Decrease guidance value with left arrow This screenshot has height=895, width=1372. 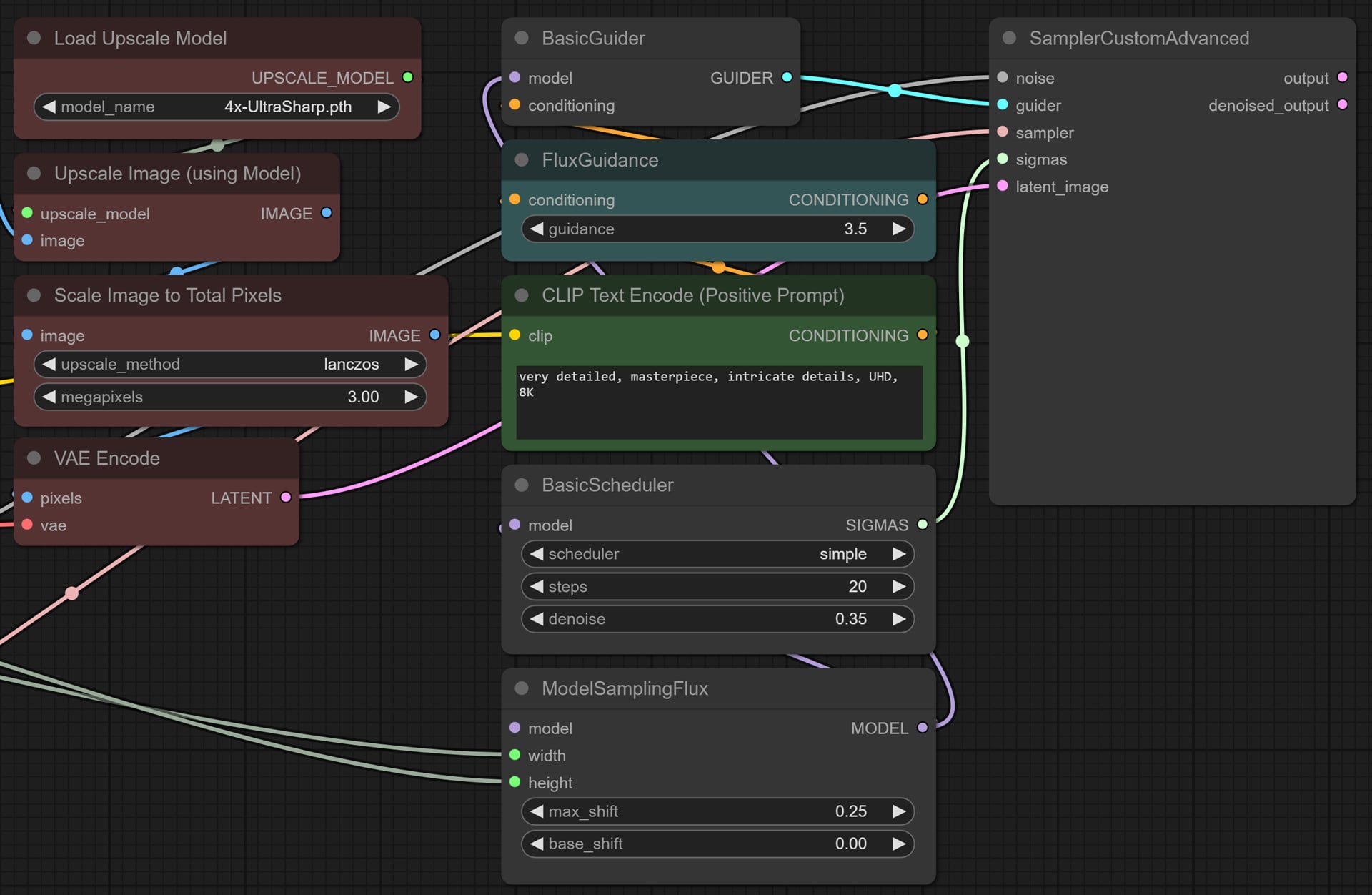(x=537, y=229)
